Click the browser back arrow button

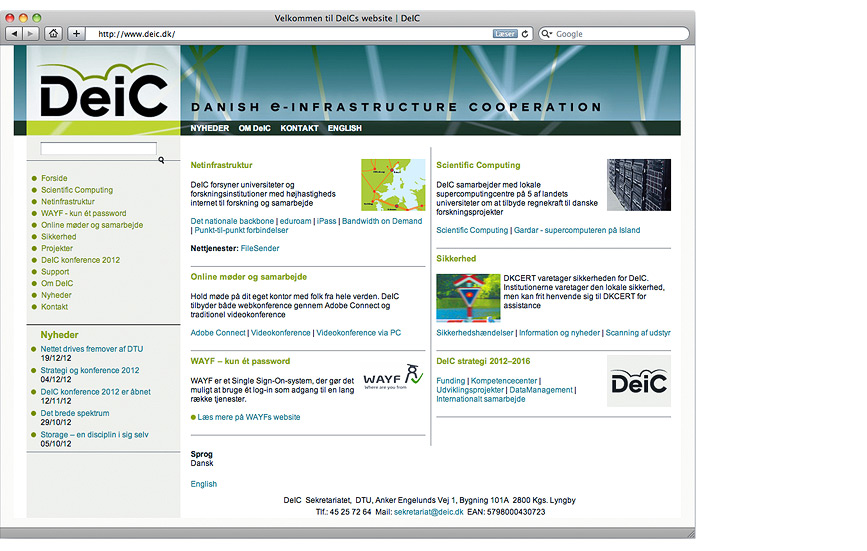(14, 34)
